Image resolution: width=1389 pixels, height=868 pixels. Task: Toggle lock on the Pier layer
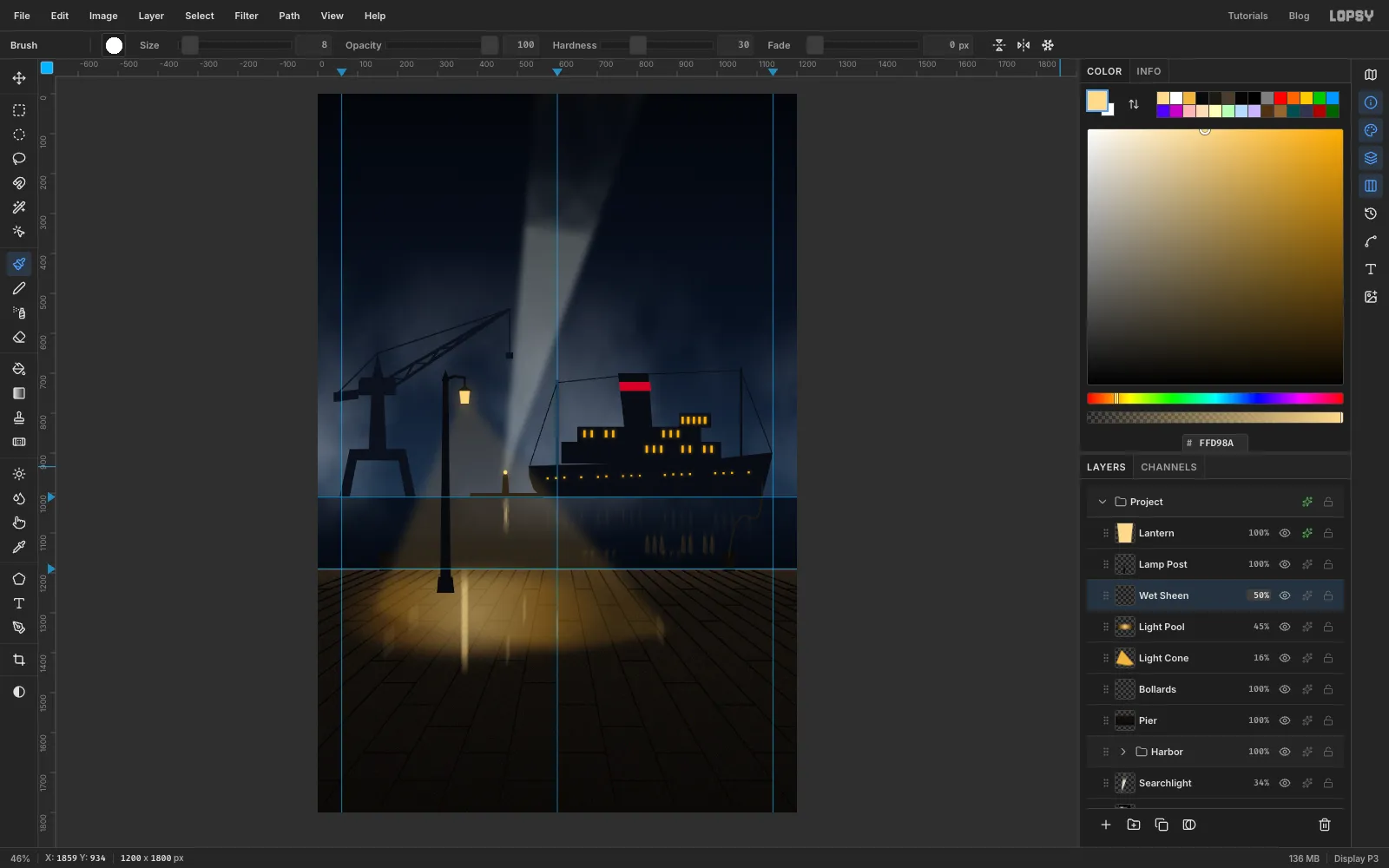[x=1328, y=720]
